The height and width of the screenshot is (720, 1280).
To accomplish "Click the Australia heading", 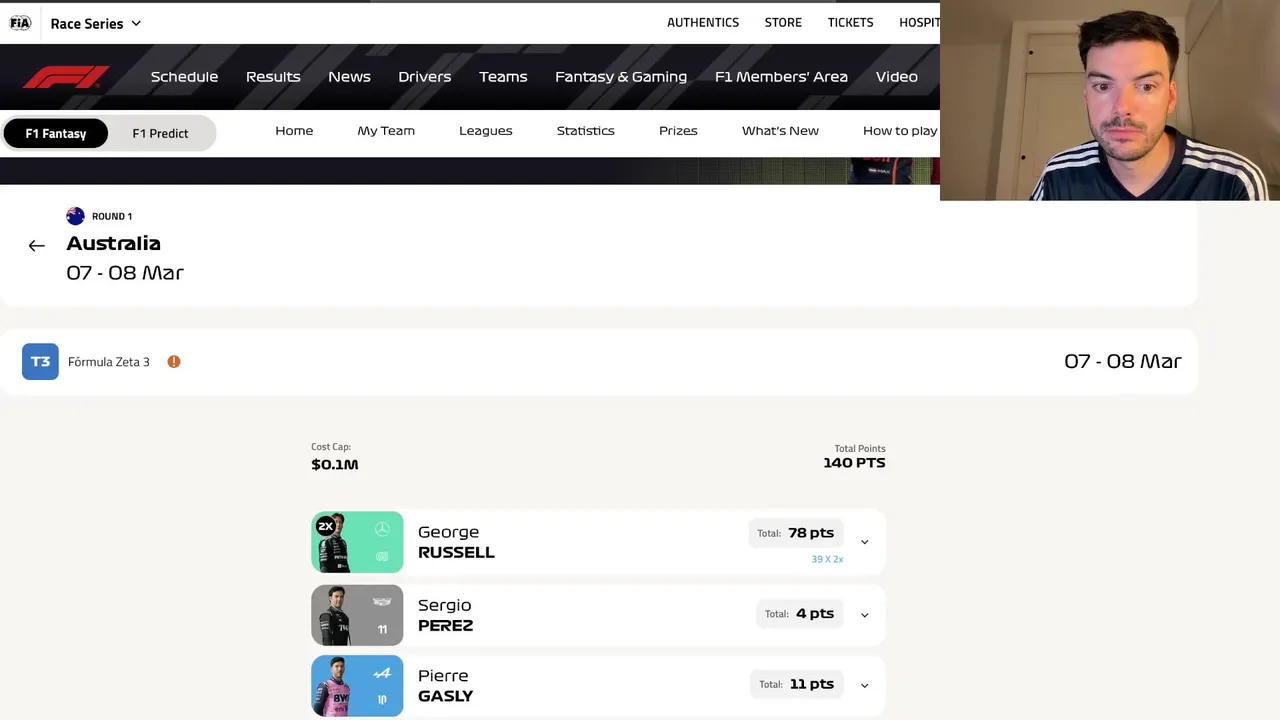I will click(x=113, y=243).
